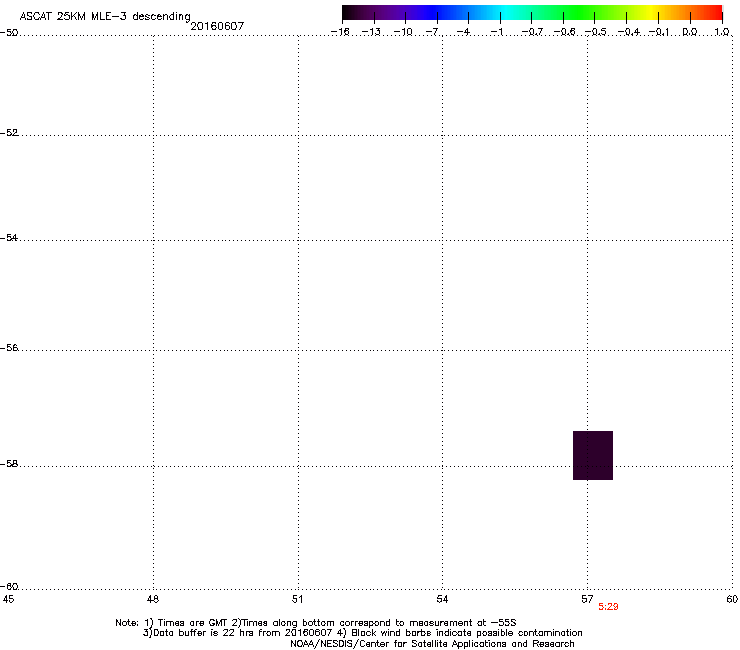Click the color scale label 1.0
The height and width of the screenshot is (650, 740).
(x=722, y=32)
